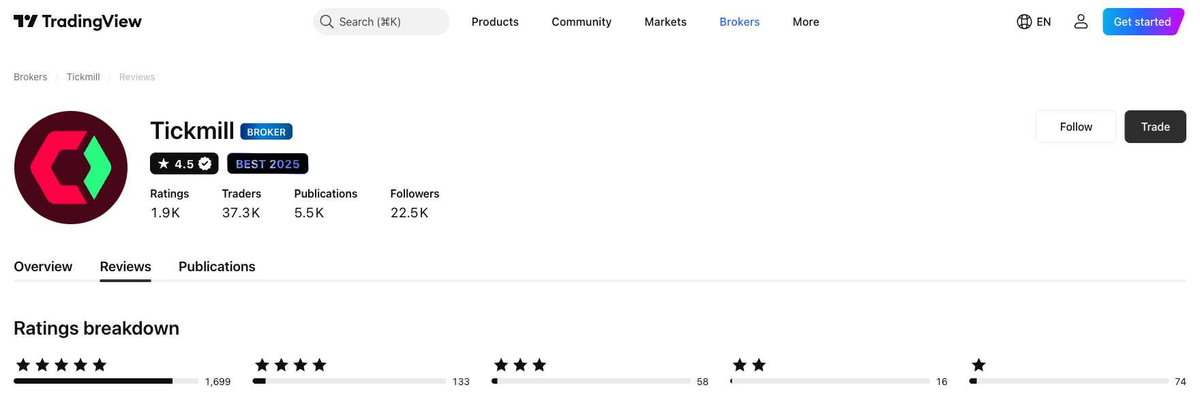1200x404 pixels.
Task: Click the Publications 5.5K stat
Action: 325,204
